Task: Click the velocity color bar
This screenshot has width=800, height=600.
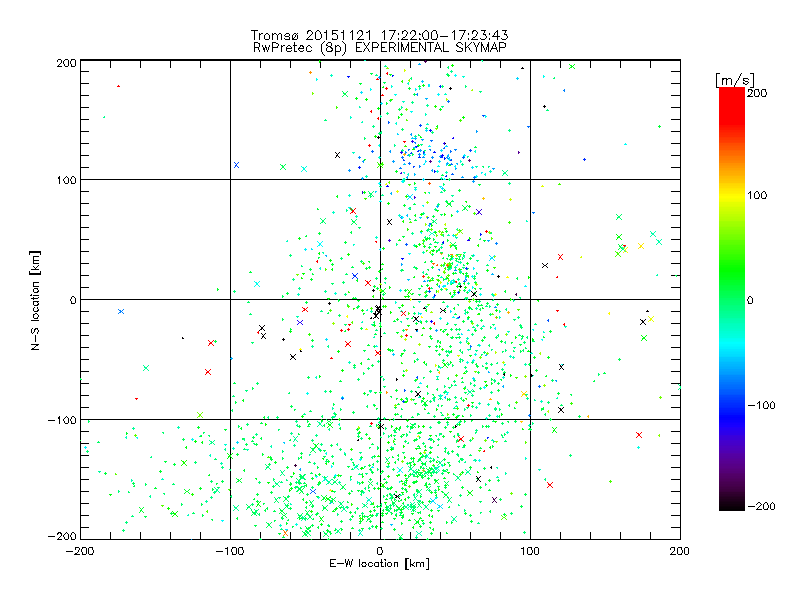Action: point(732,298)
